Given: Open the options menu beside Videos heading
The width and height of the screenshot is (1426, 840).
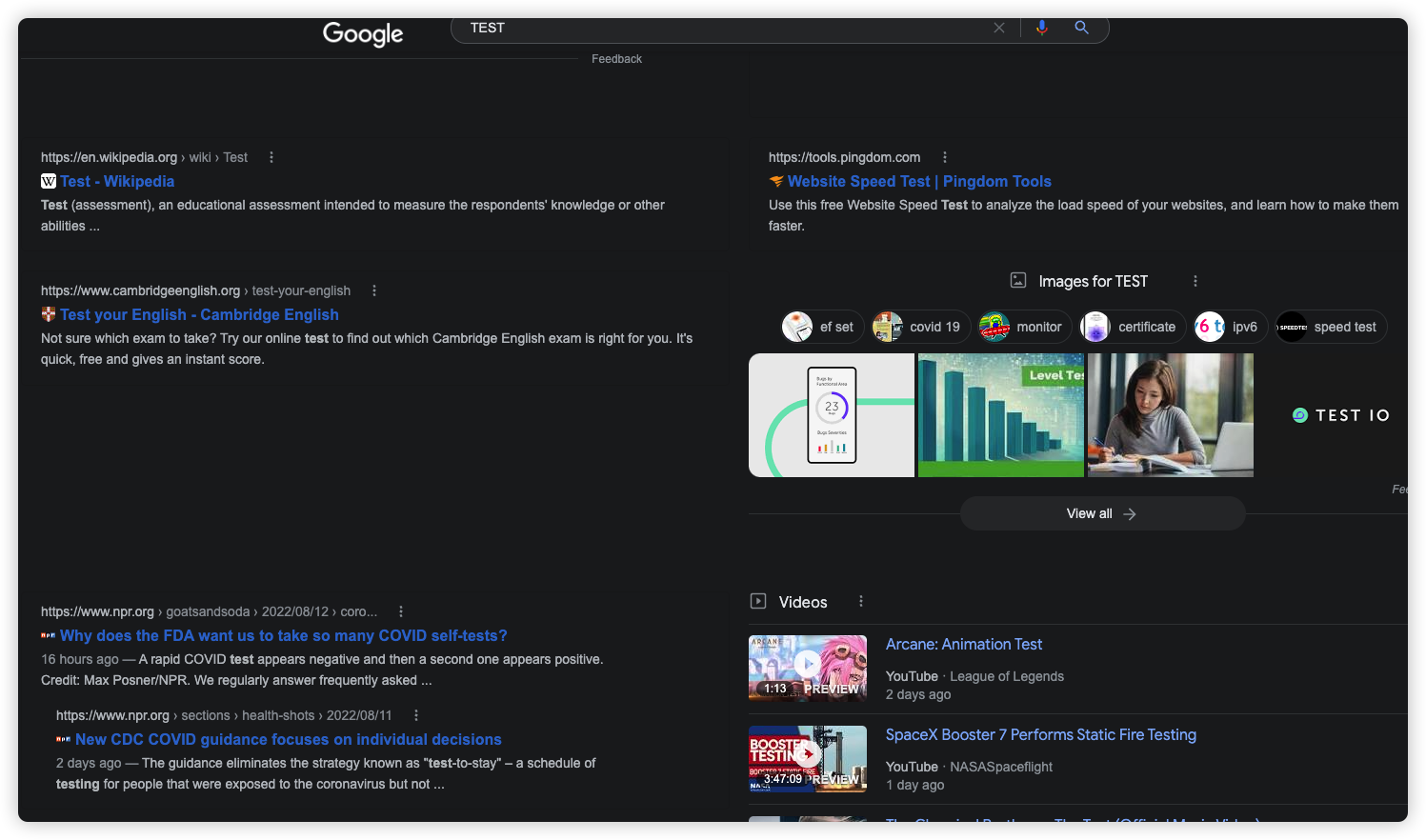Looking at the screenshot, I should [x=861, y=601].
